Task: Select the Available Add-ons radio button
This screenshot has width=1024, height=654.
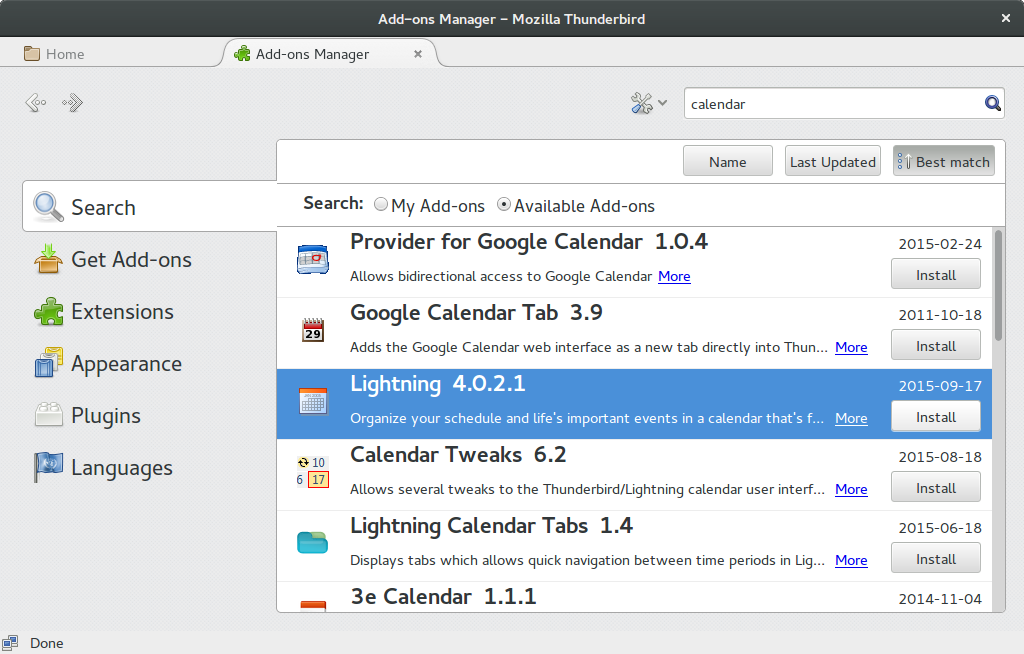Action: 504,204
